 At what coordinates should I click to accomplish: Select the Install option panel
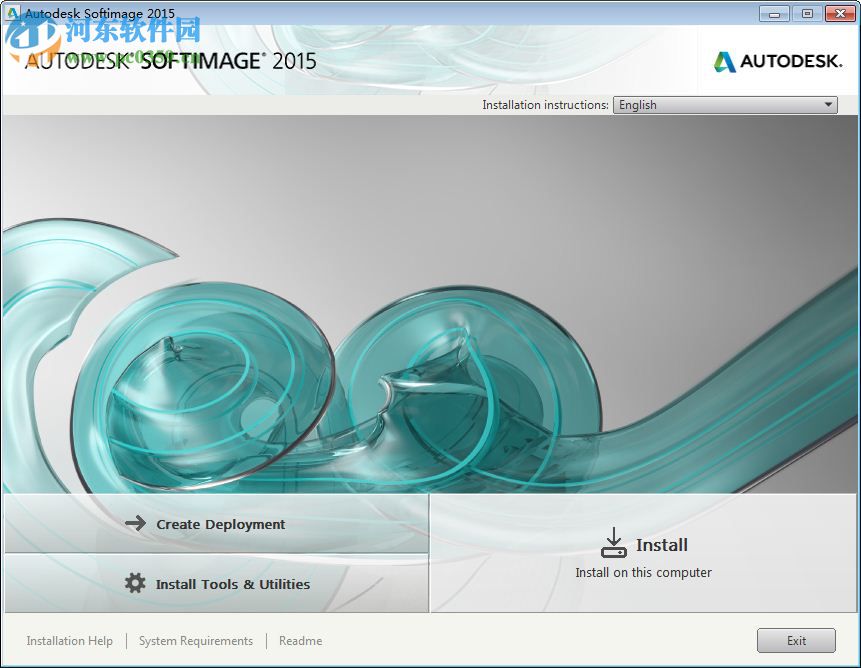[x=643, y=550]
